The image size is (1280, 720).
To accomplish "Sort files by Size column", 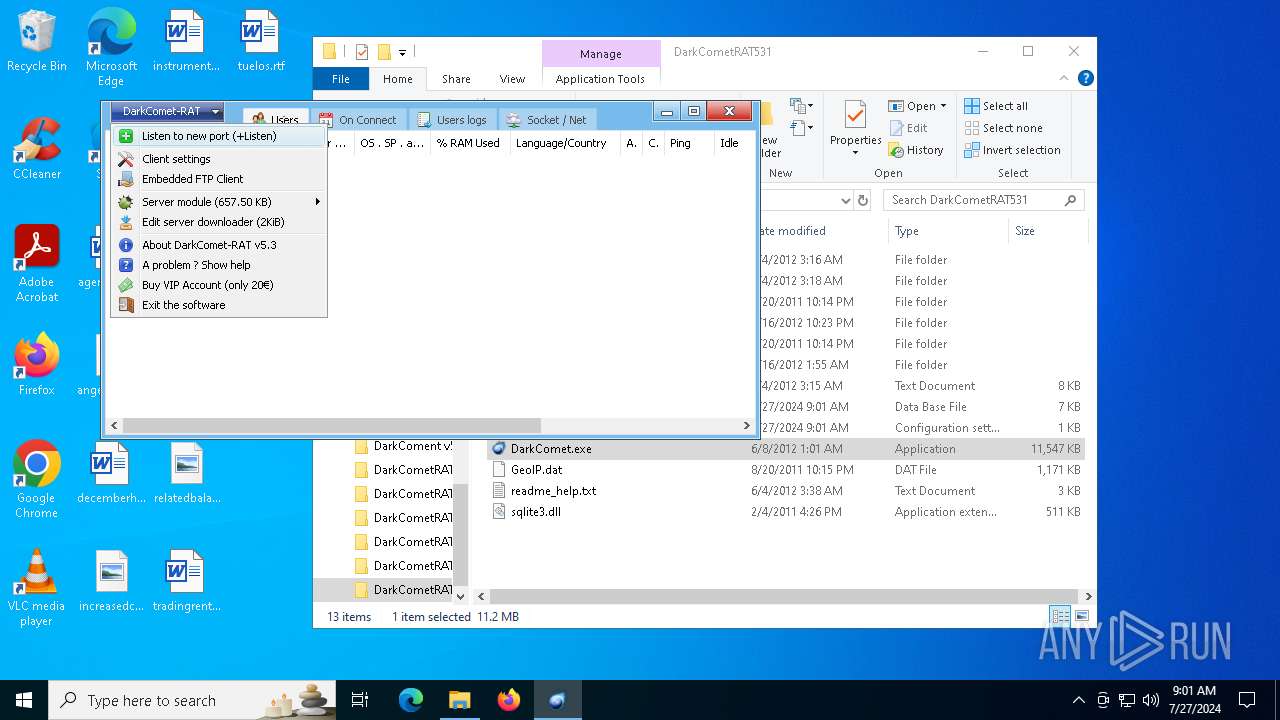I will [1046, 231].
